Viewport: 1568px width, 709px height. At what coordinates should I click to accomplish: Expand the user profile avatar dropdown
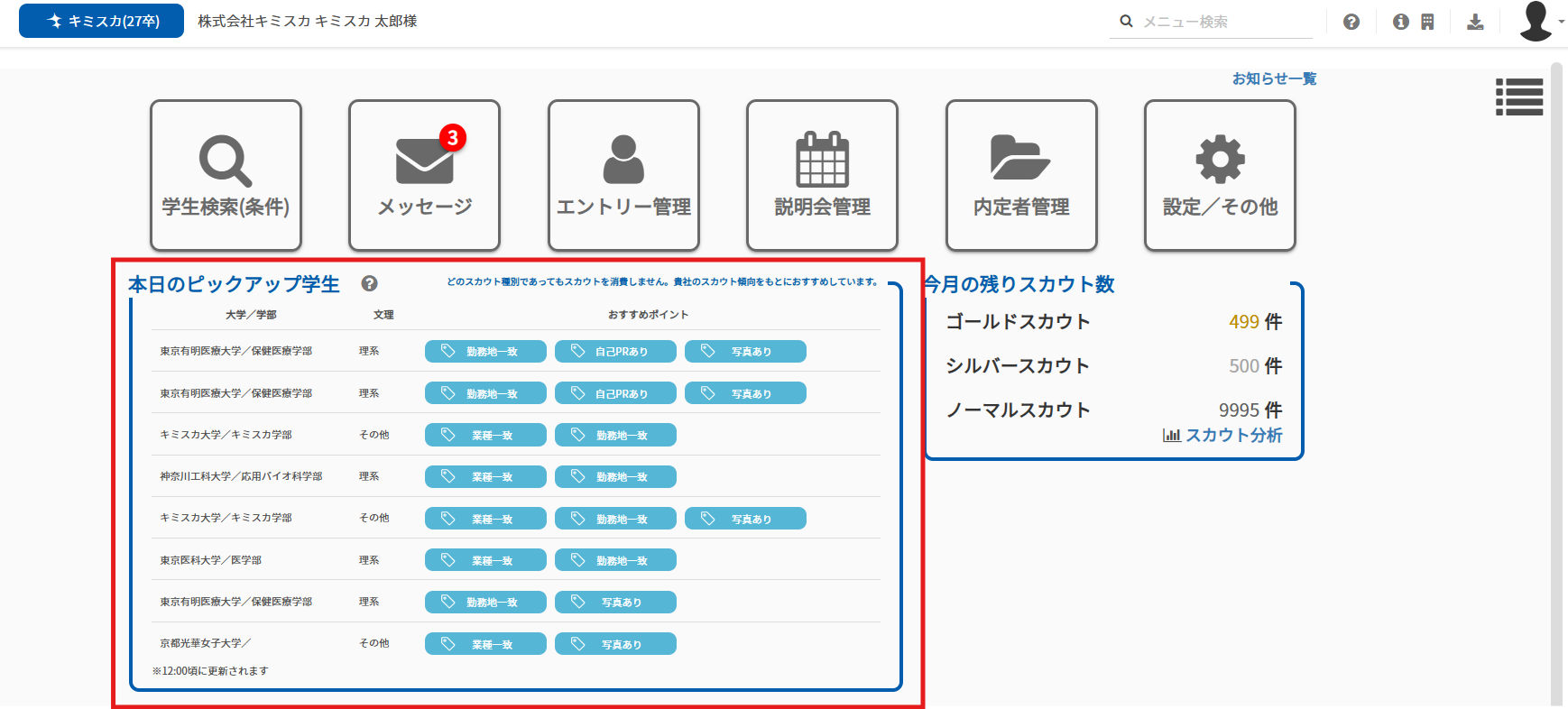(1540, 22)
